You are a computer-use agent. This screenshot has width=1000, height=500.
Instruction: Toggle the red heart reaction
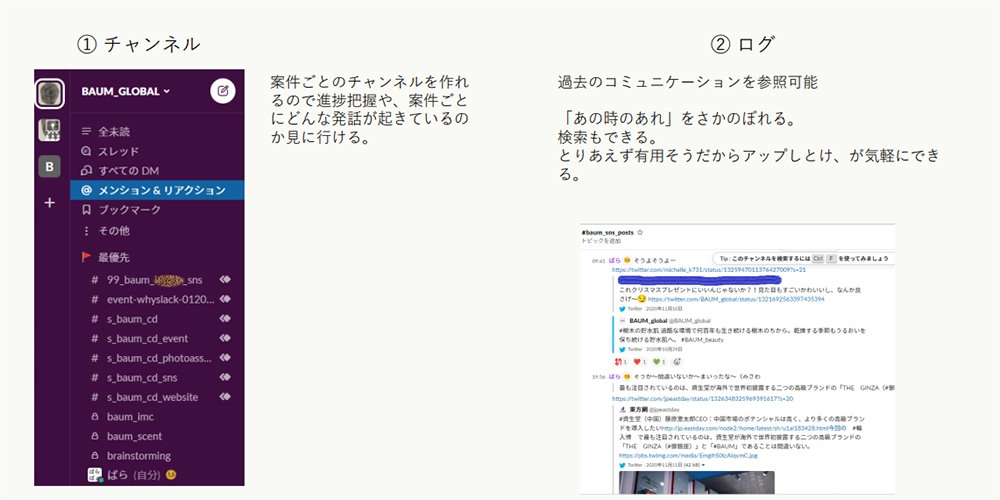[x=640, y=362]
